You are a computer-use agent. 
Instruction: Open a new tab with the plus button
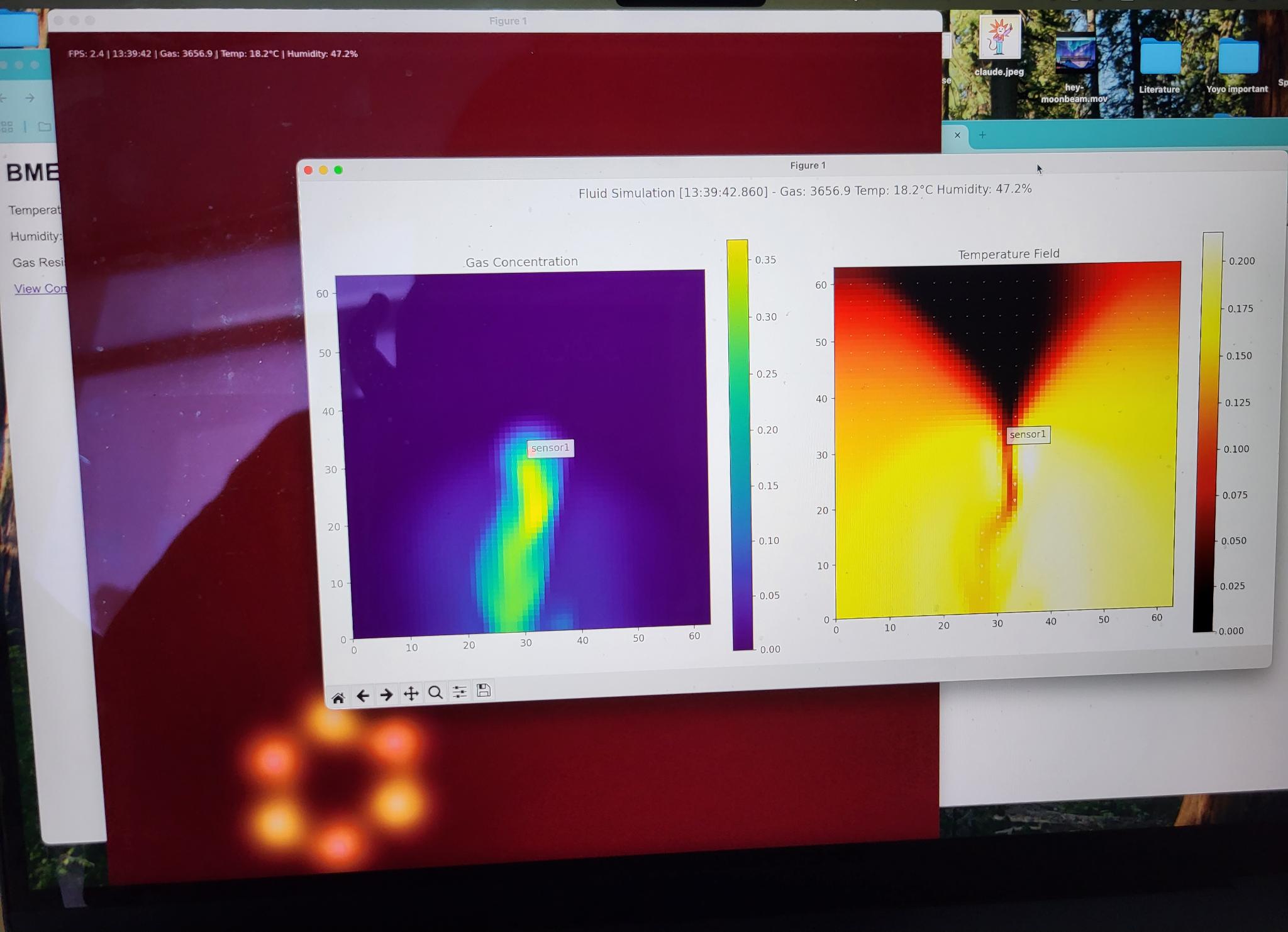(x=982, y=135)
